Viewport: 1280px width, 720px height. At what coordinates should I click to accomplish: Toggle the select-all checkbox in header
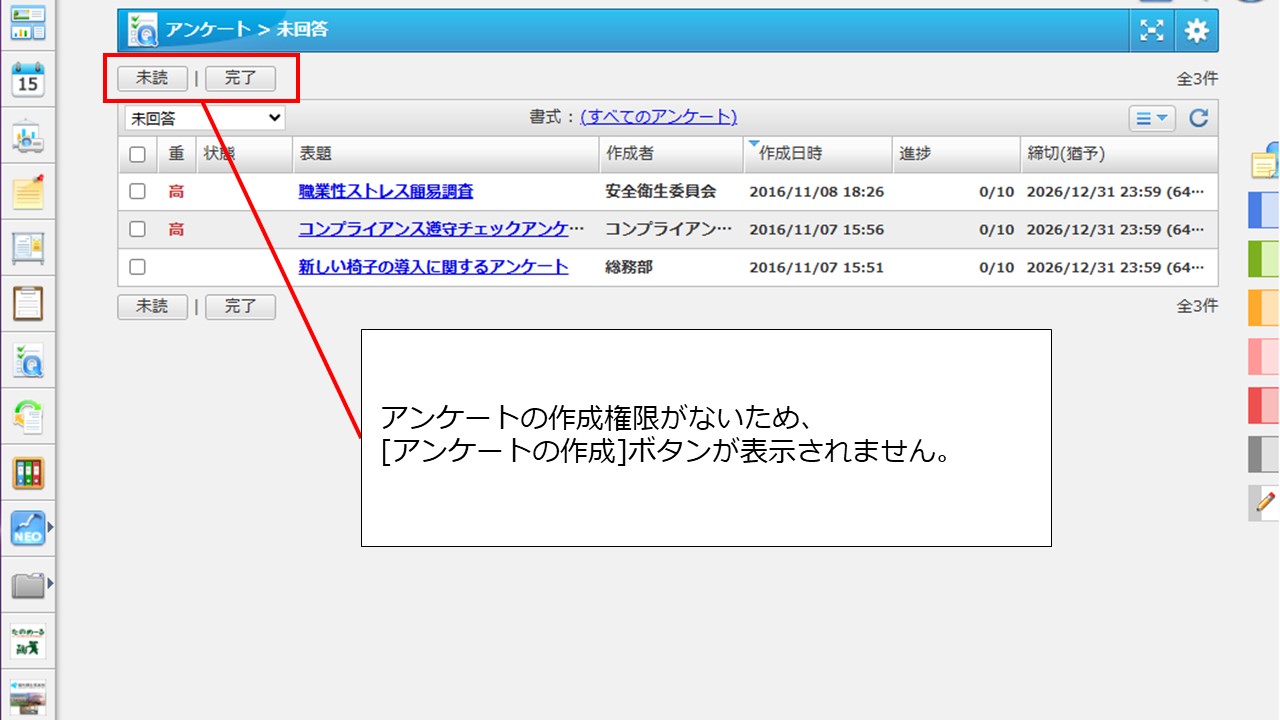coord(138,154)
